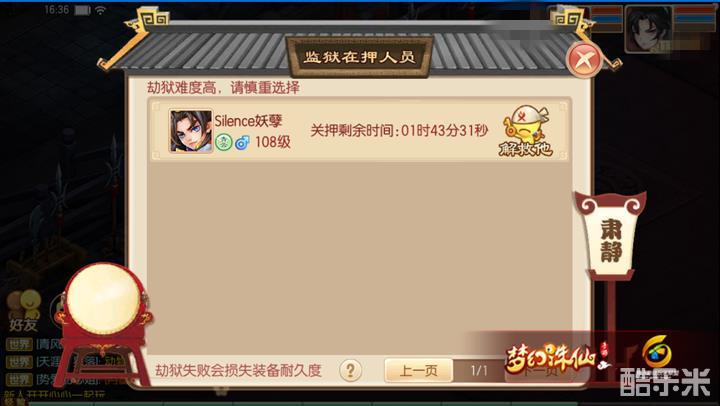The image size is (720, 406).
Task: Click the 监狱在押人员 title plaque
Action: (x=359, y=57)
